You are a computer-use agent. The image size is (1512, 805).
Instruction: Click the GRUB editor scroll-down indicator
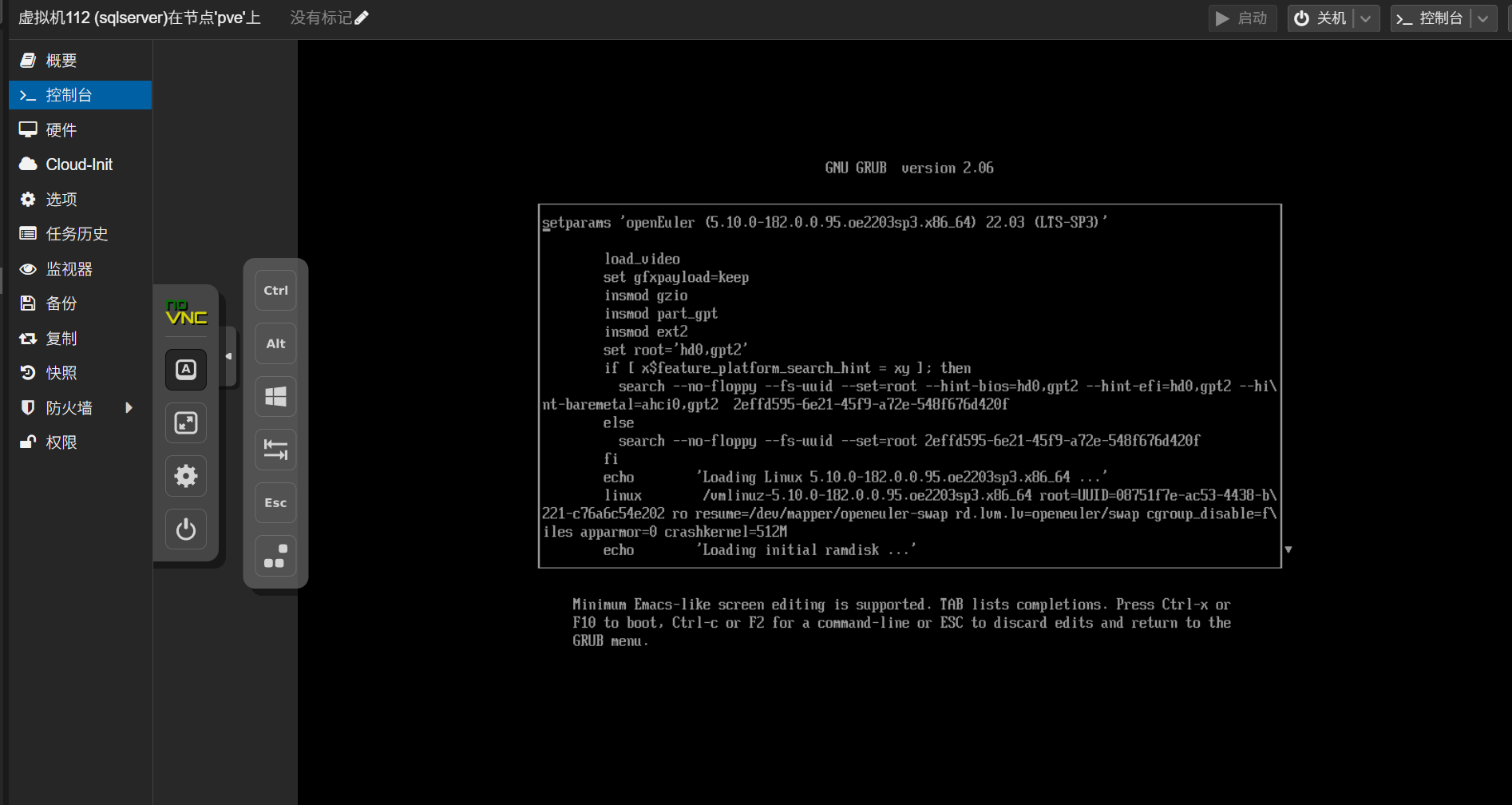[1288, 549]
